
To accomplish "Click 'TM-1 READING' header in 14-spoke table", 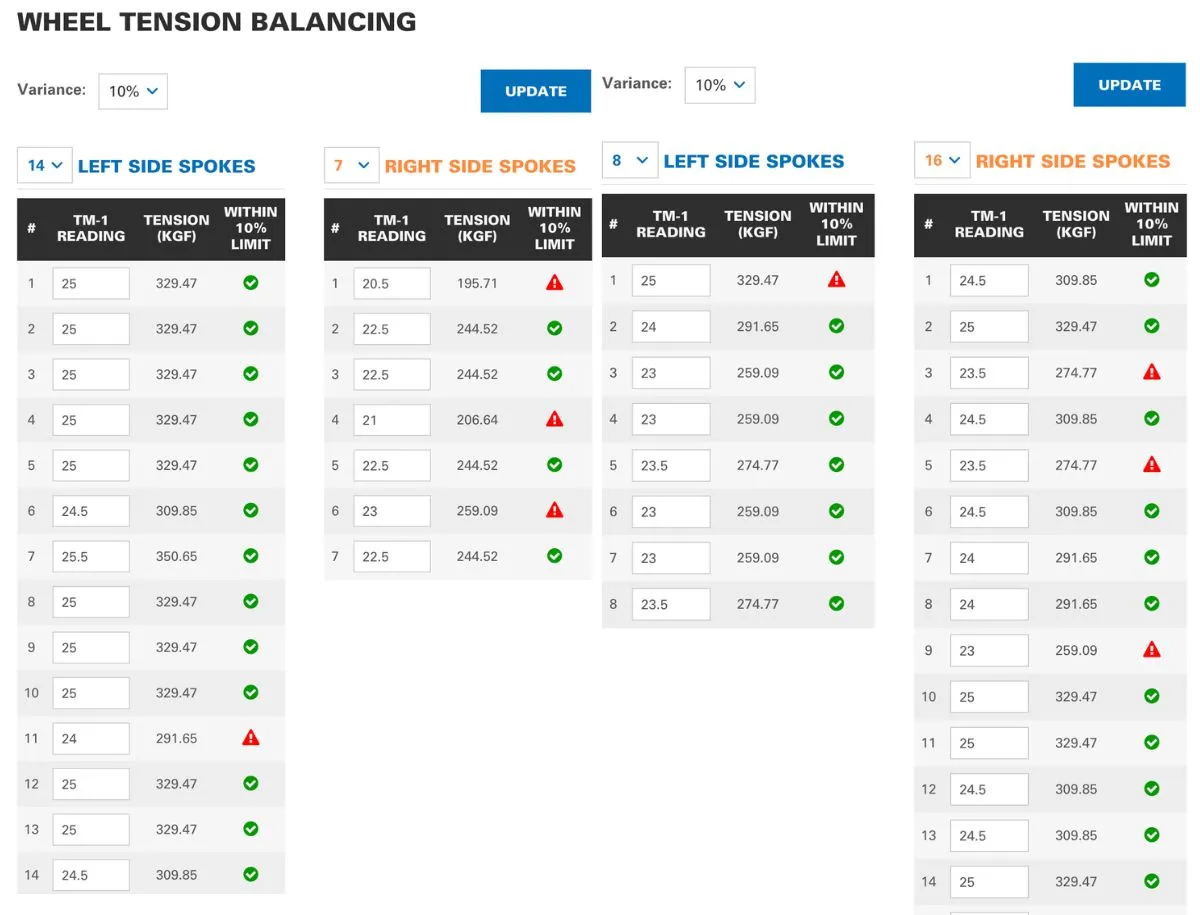I will 91,228.
